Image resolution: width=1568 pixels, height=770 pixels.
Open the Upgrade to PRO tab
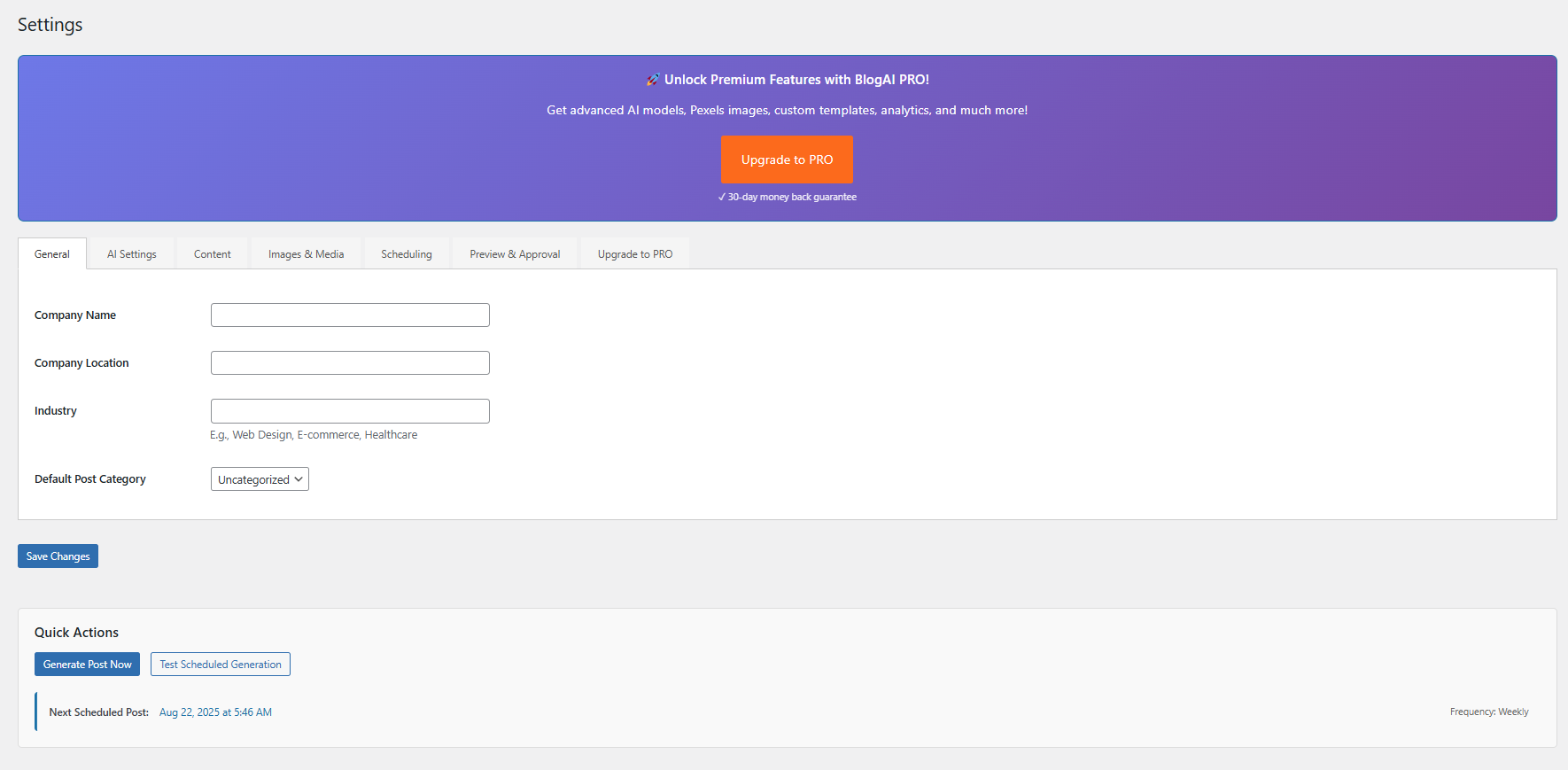click(634, 254)
